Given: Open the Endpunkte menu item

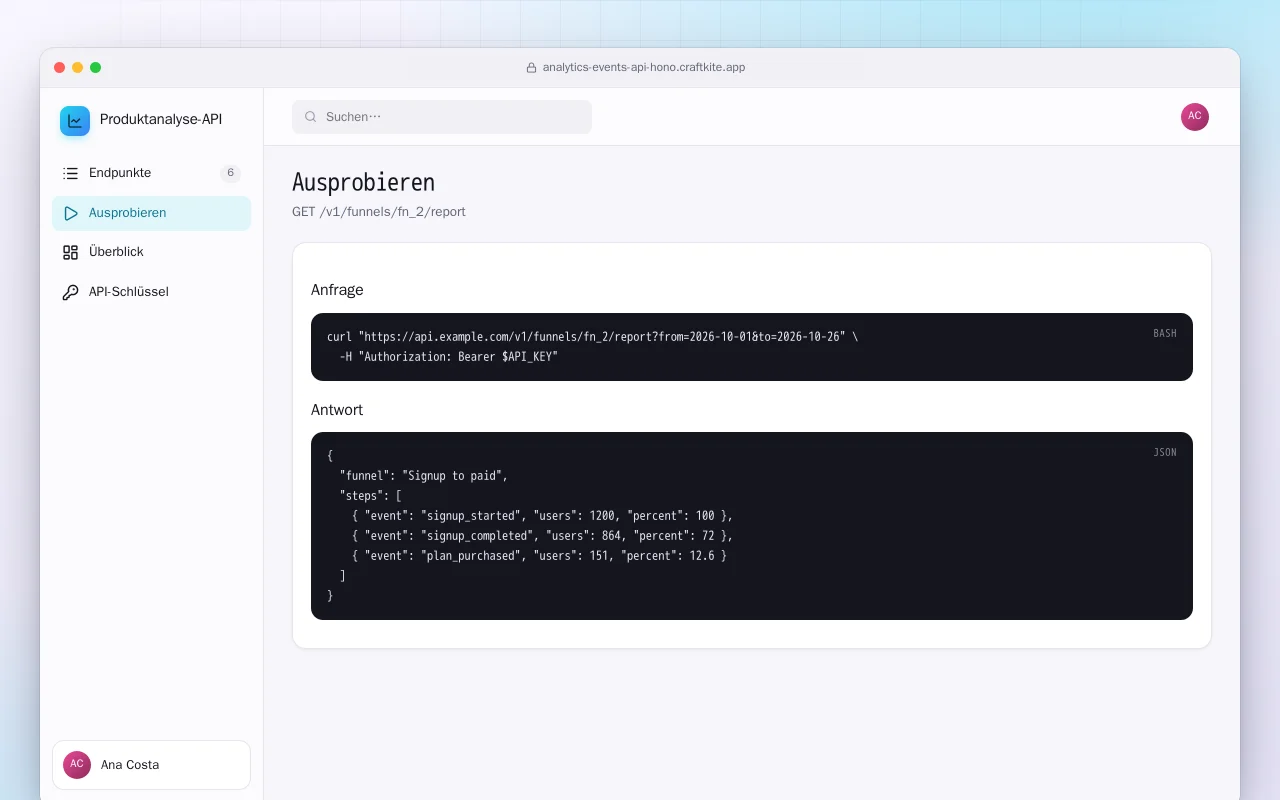Looking at the screenshot, I should click(151, 173).
